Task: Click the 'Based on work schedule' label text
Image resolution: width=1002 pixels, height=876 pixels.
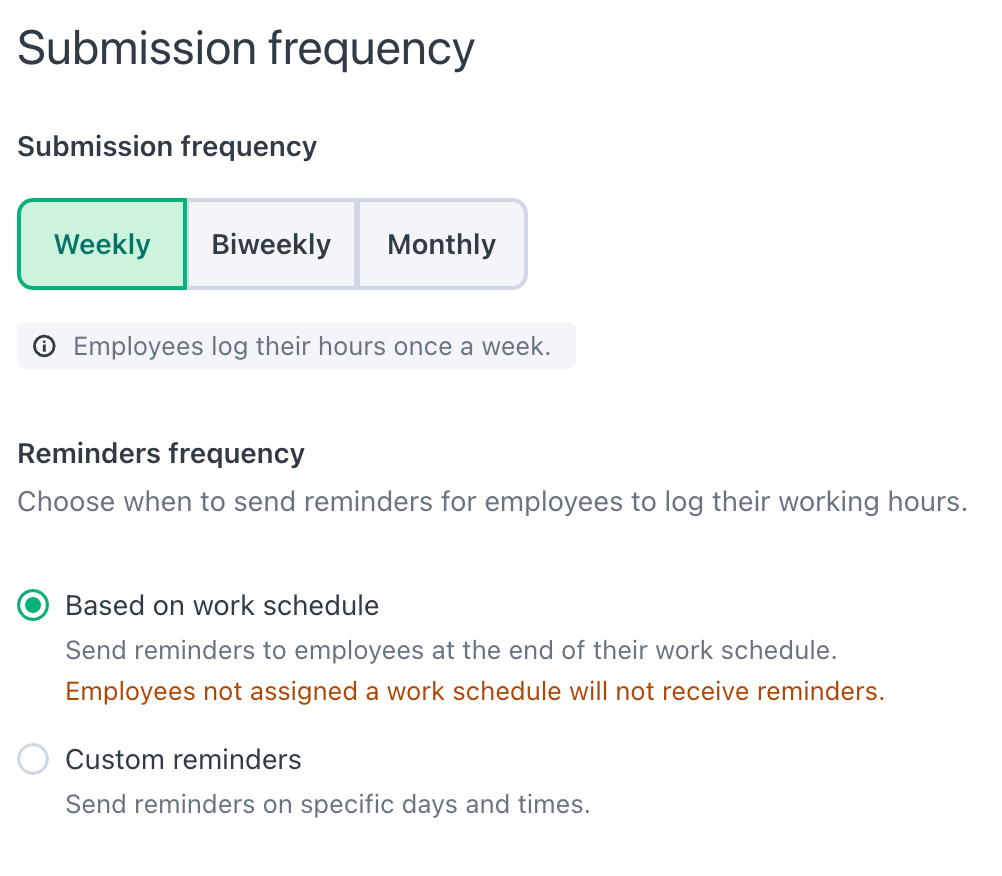Action: pyautogui.click(x=222, y=606)
